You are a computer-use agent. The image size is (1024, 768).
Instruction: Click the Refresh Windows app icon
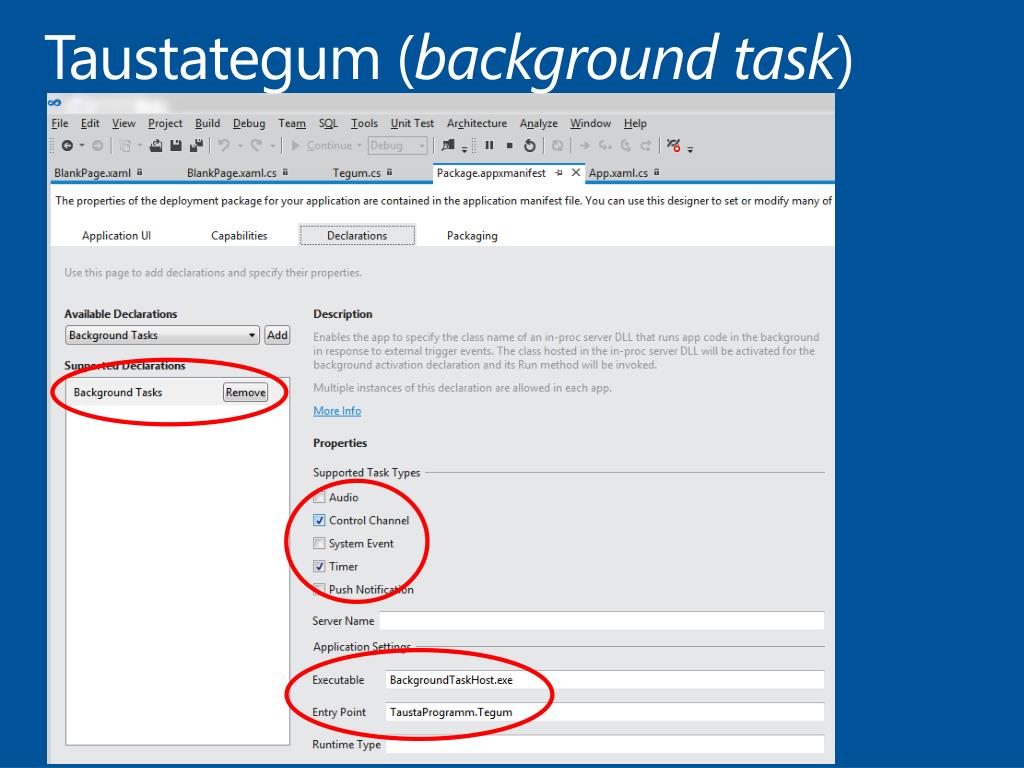point(557,146)
